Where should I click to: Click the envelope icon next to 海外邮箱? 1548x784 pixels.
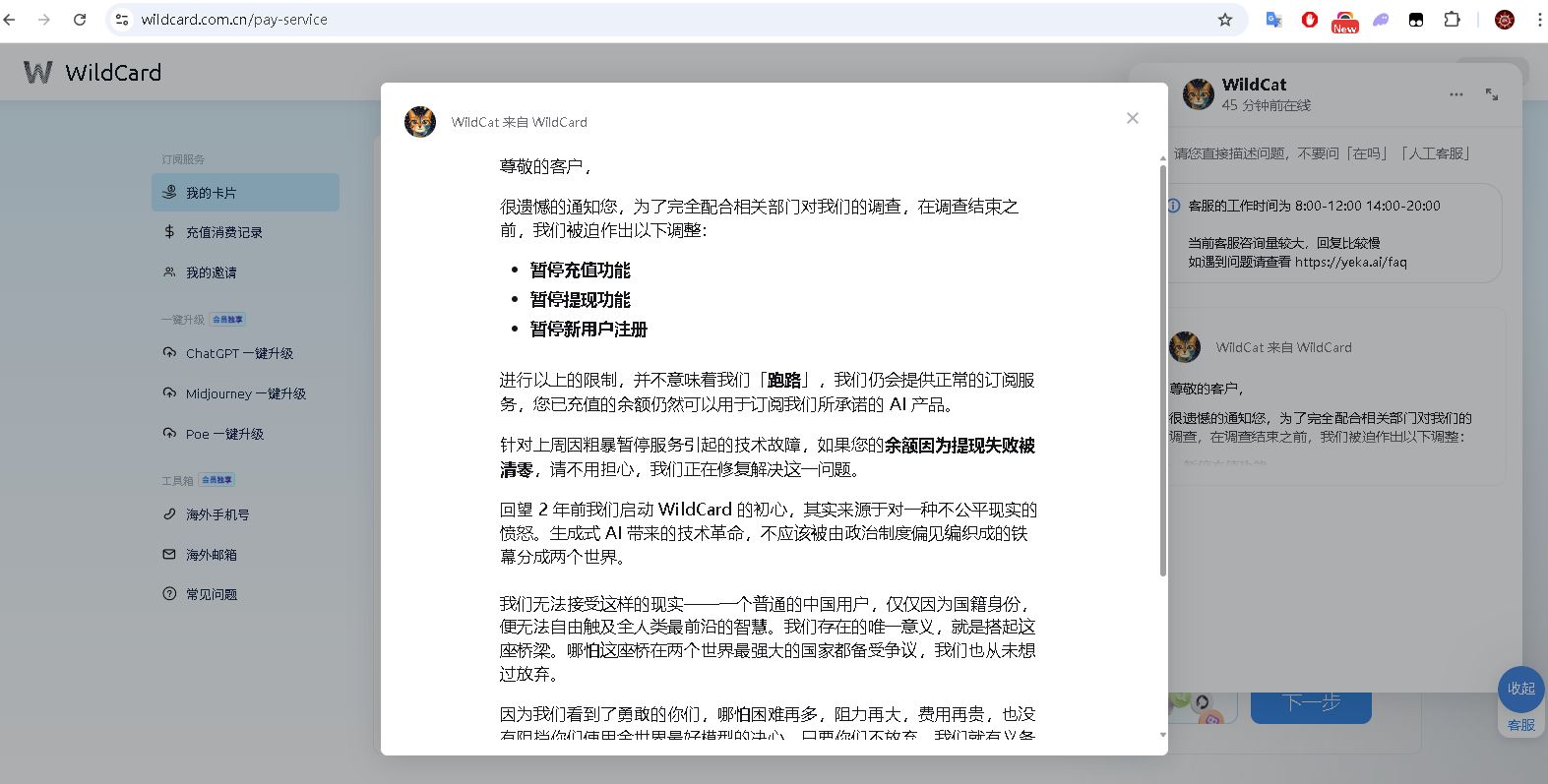[x=169, y=555]
